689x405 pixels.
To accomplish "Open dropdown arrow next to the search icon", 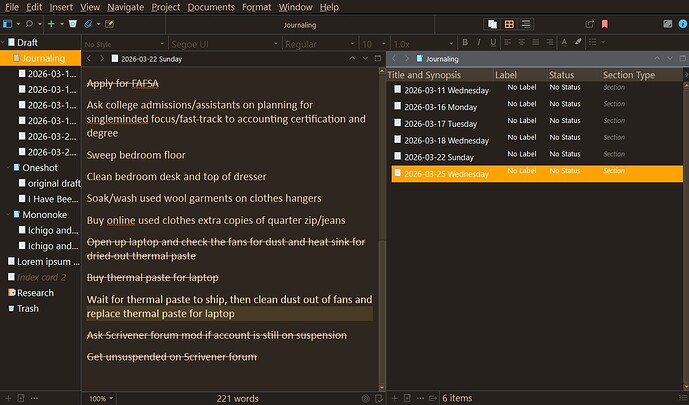I will click(40, 24).
